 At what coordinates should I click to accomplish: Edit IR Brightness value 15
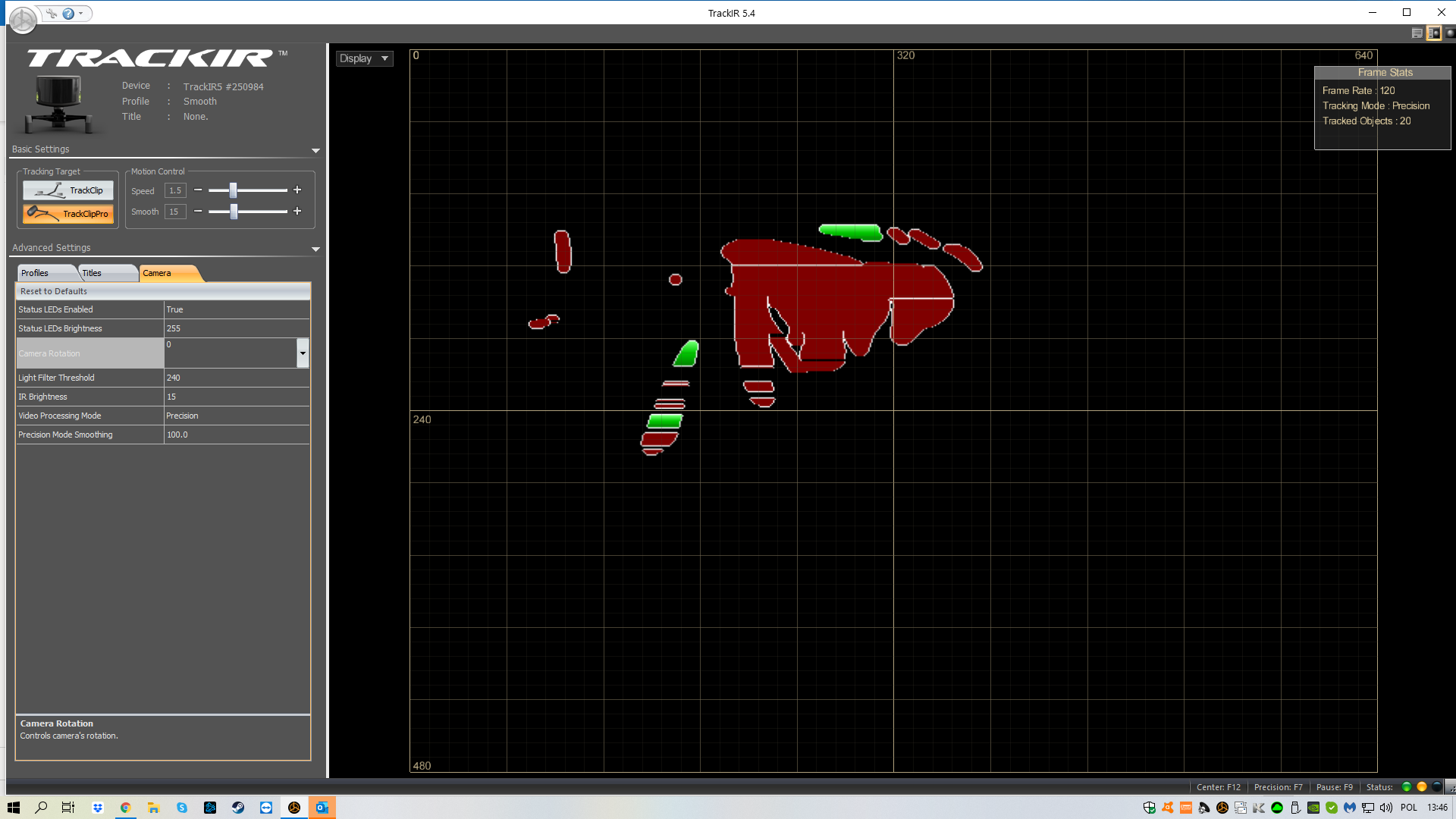coord(237,397)
